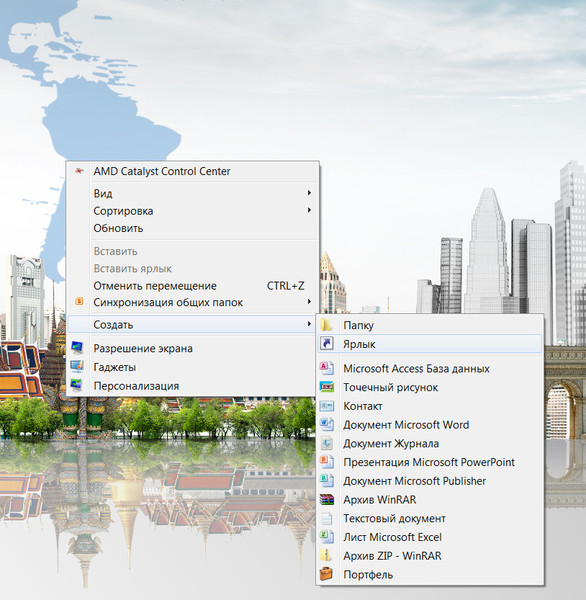Create a Точечный рисунок file
The height and width of the screenshot is (600, 586).
[430, 388]
